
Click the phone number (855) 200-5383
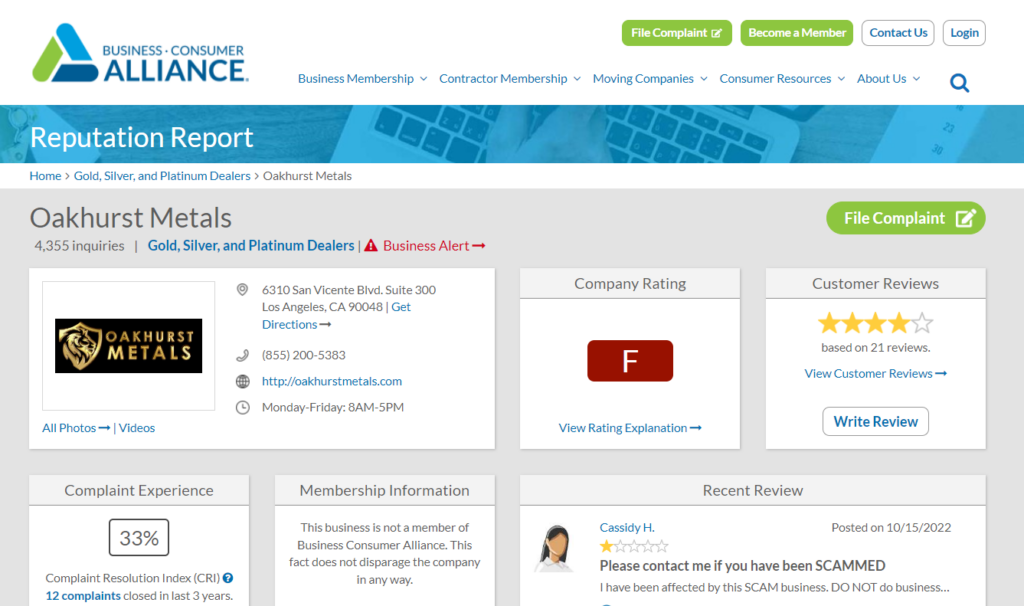click(x=304, y=355)
